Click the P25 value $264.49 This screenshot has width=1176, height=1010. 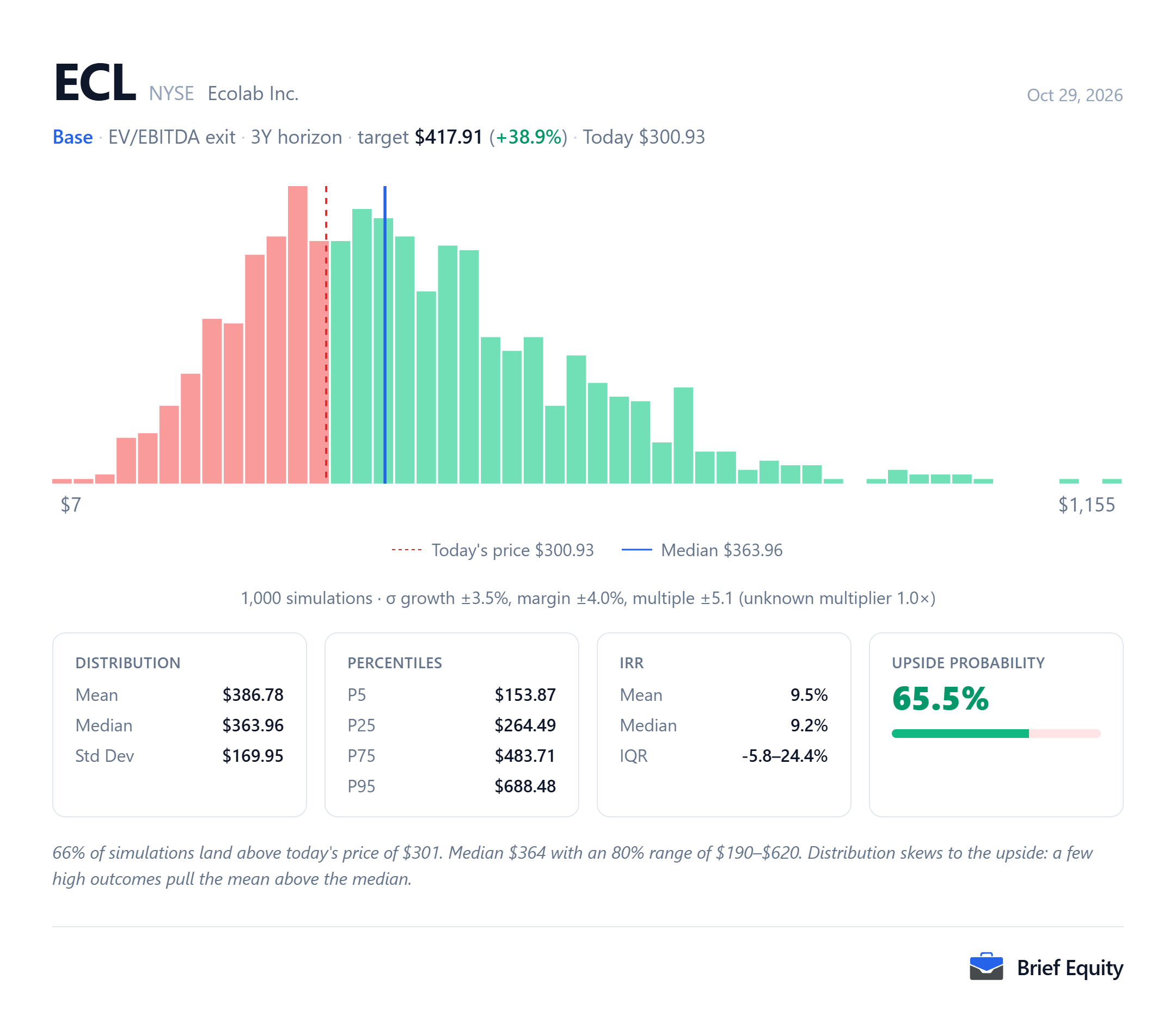(x=525, y=725)
